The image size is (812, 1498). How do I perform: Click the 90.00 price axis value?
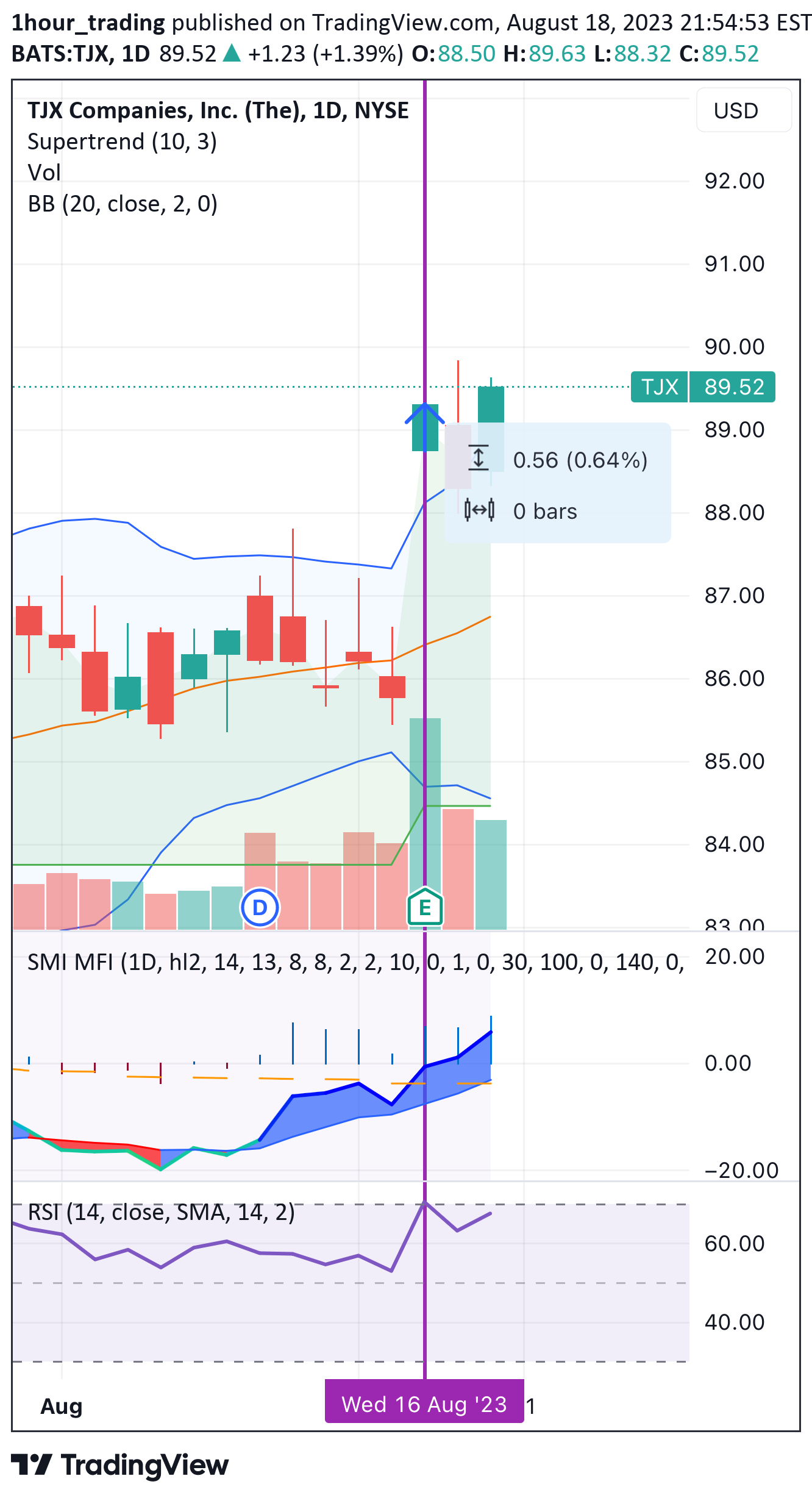click(734, 347)
